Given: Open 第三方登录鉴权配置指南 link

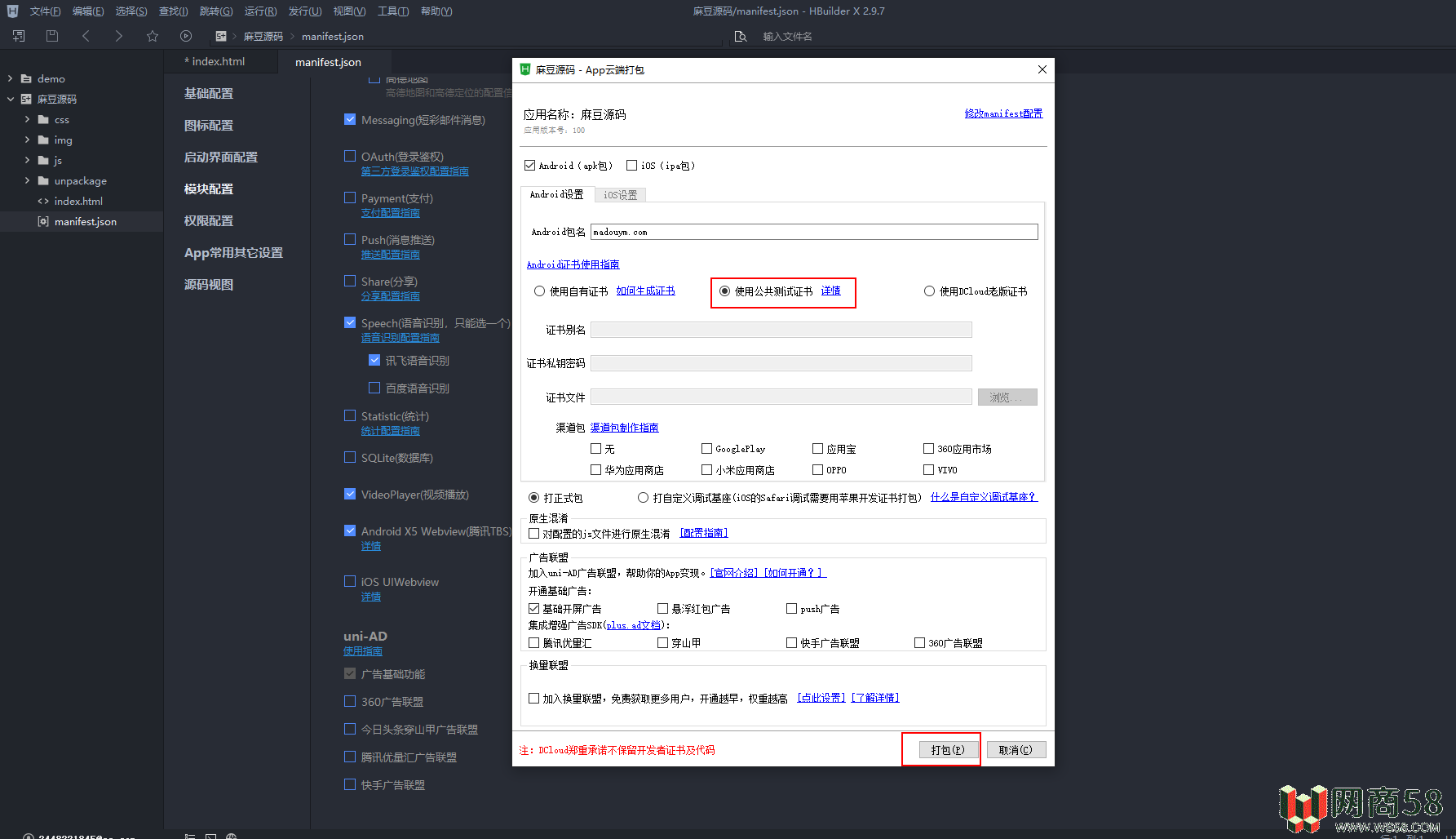Looking at the screenshot, I should 414,171.
